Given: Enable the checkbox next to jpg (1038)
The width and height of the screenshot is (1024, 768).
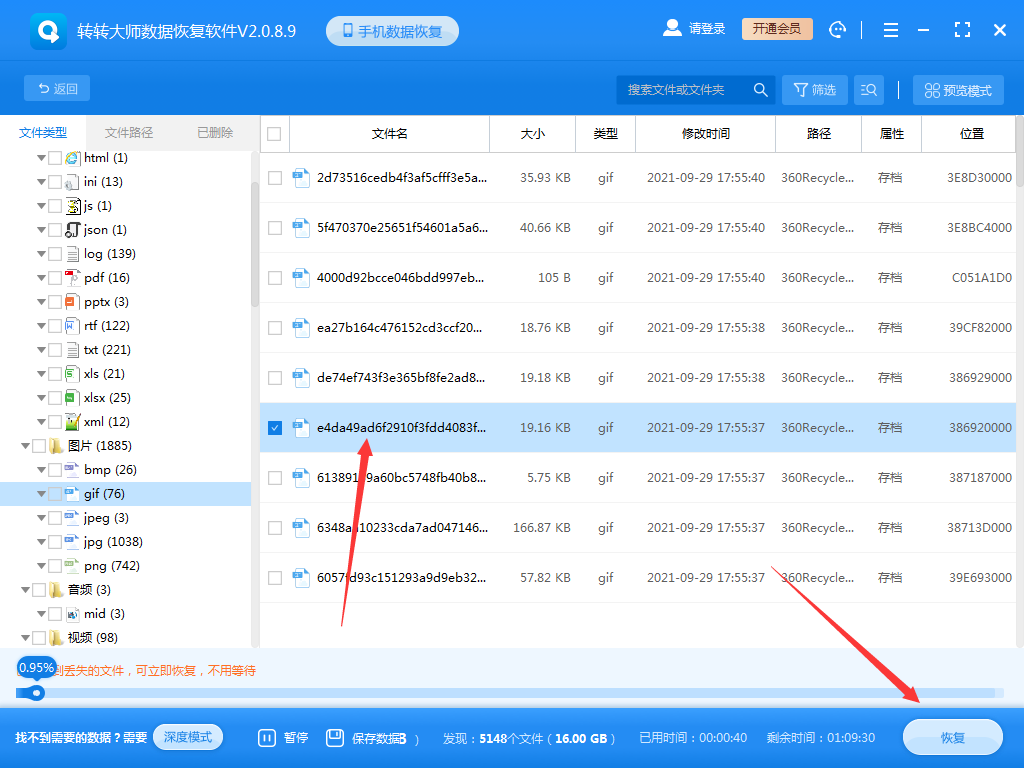Looking at the screenshot, I should coord(56,541).
